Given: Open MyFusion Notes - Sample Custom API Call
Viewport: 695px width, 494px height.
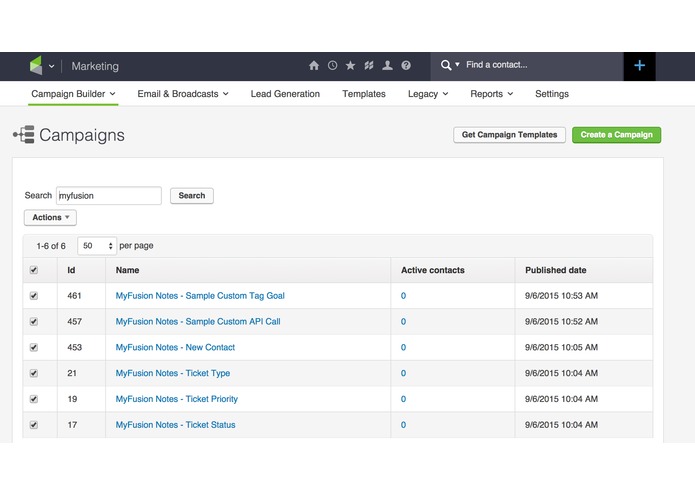Looking at the screenshot, I should [198, 321].
